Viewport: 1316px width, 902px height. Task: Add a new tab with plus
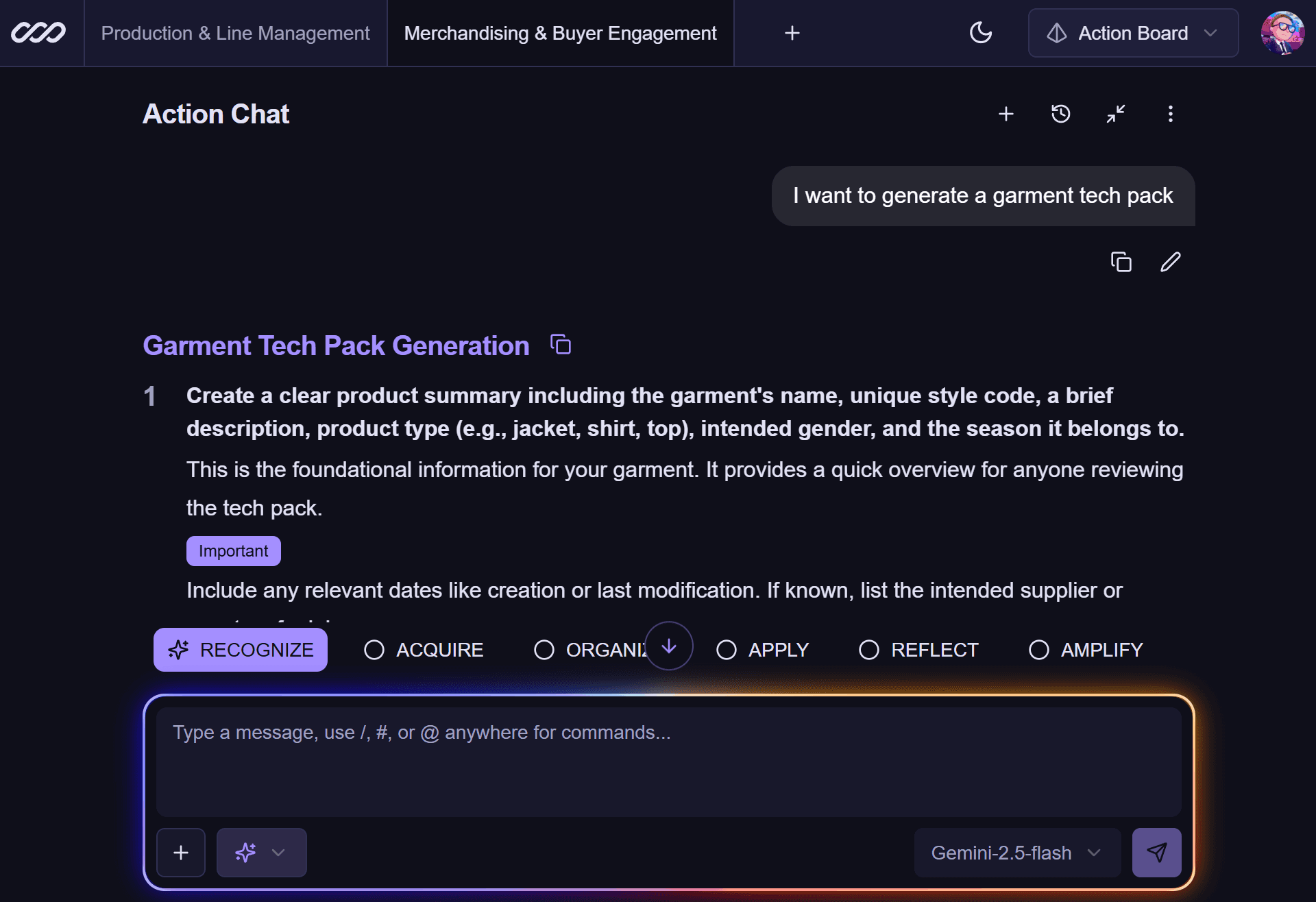pos(792,33)
